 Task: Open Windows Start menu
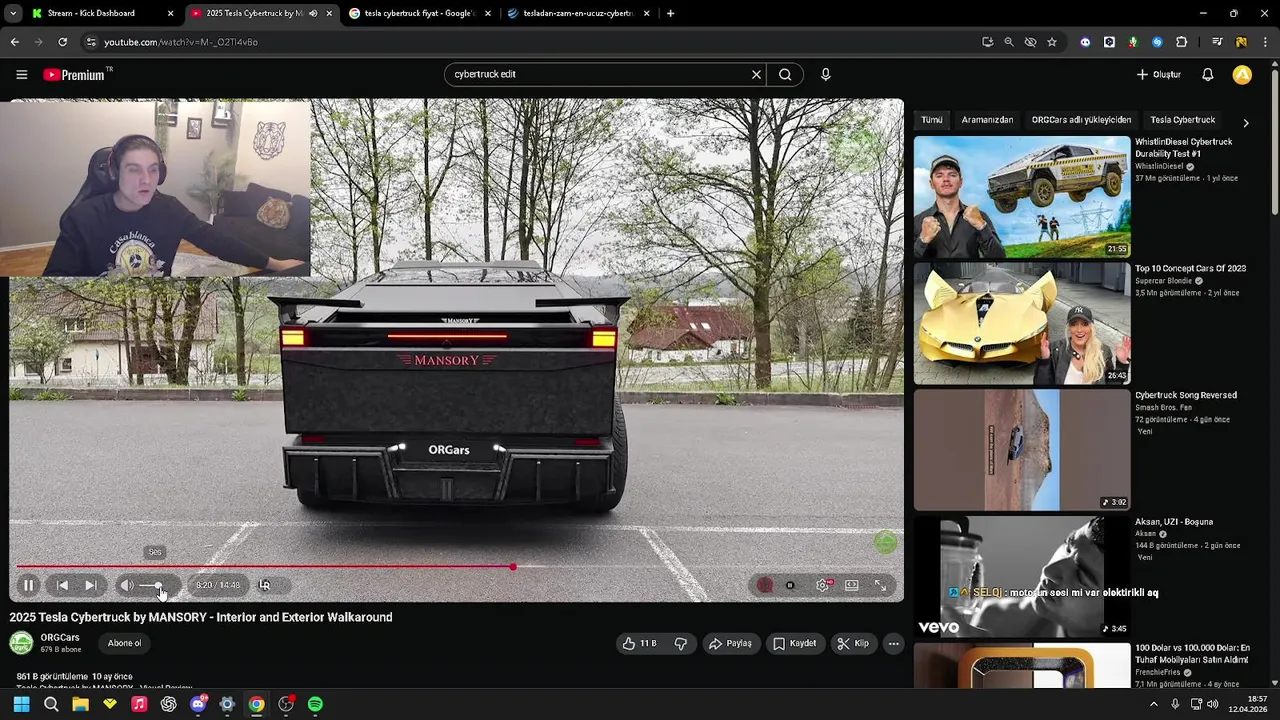pos(21,704)
